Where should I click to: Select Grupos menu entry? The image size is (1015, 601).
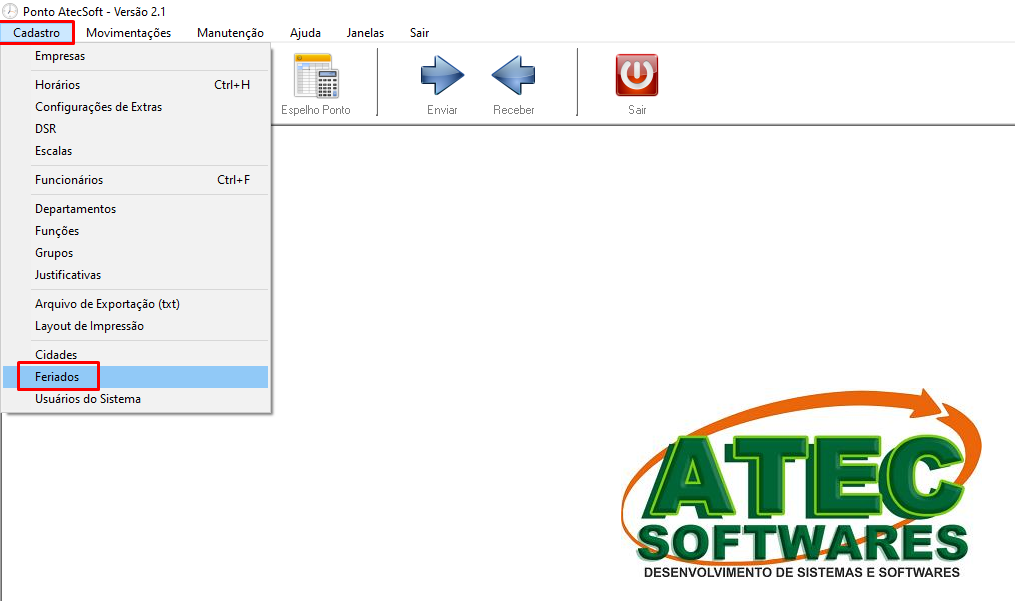click(x=135, y=253)
